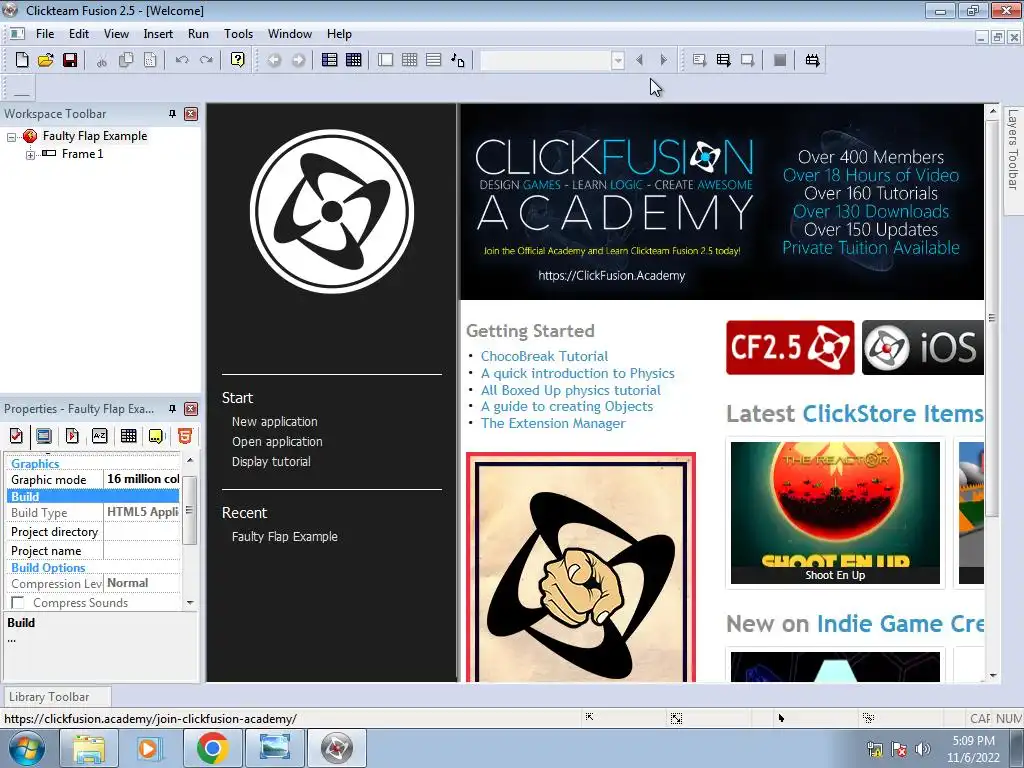Open the ChocoBreak Tutorial link

click(x=545, y=357)
